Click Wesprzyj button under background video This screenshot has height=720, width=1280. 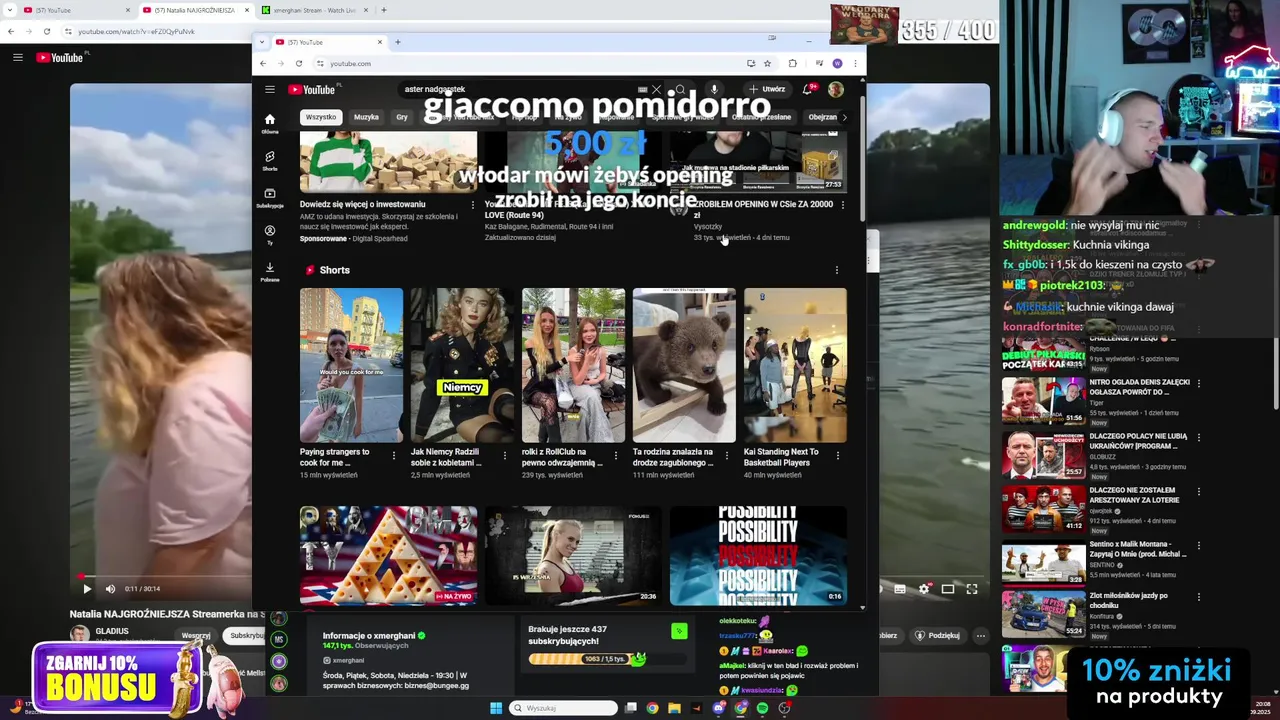(196, 635)
